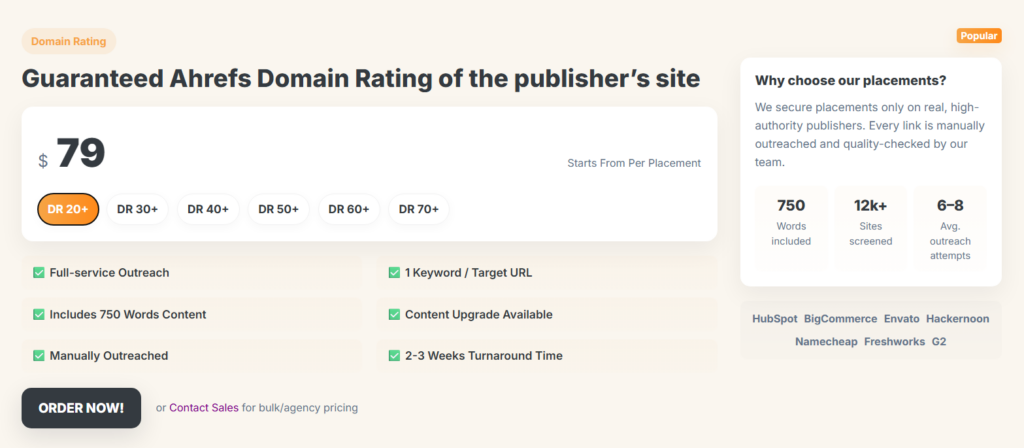
Task: Click the 12k+ Sites screened stat card
Action: (x=870, y=227)
